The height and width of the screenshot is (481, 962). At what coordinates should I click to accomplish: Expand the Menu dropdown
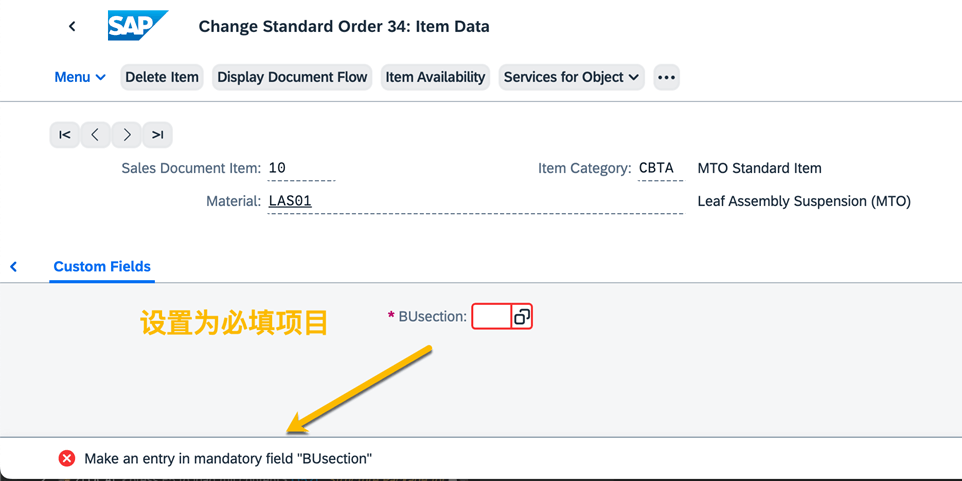coord(80,77)
